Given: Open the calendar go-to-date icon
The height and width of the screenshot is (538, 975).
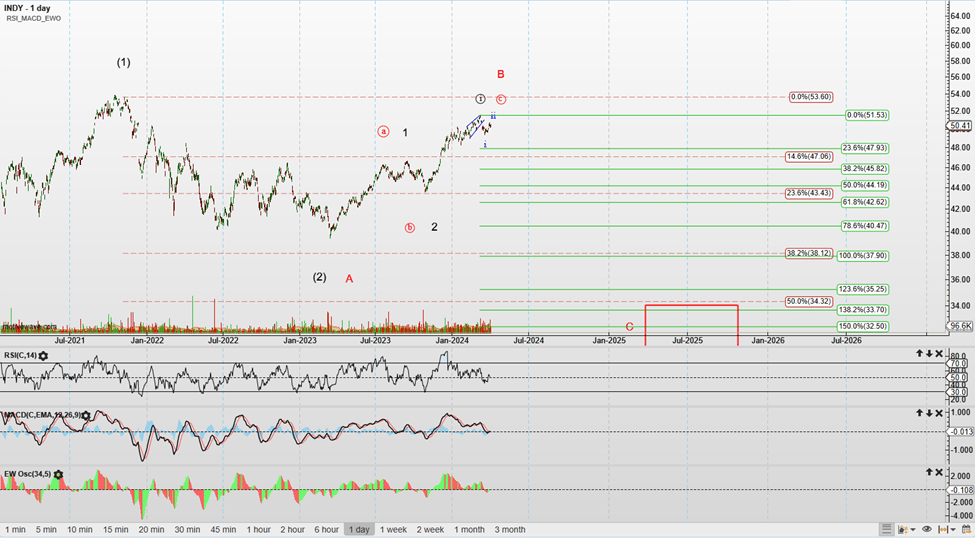Looking at the screenshot, I should pyautogui.click(x=966, y=529).
